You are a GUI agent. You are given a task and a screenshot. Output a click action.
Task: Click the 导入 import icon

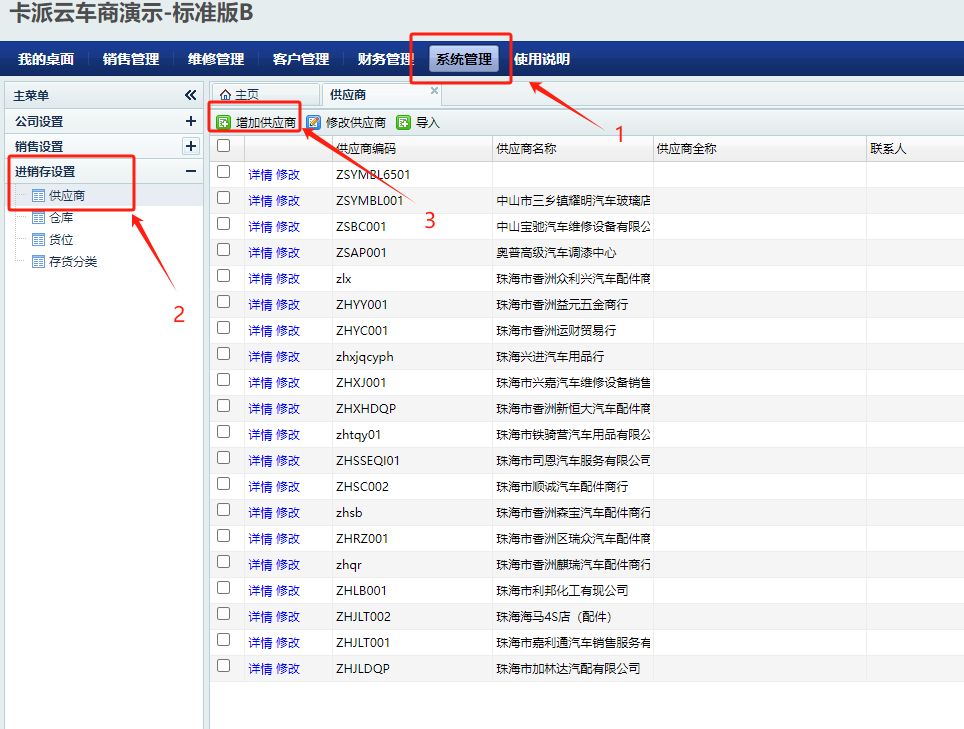tap(403, 123)
